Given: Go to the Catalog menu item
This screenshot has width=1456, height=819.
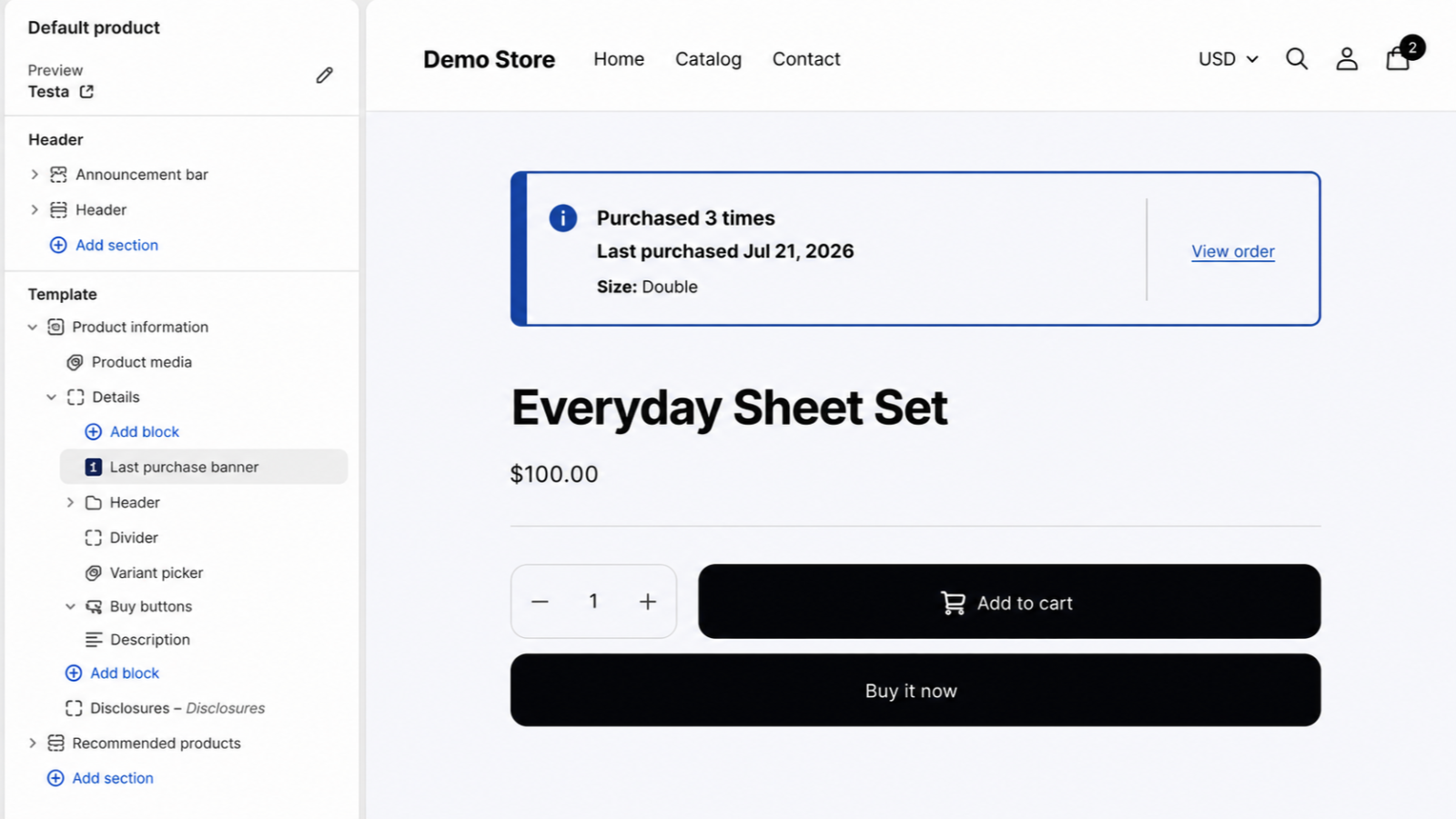Looking at the screenshot, I should 708,59.
